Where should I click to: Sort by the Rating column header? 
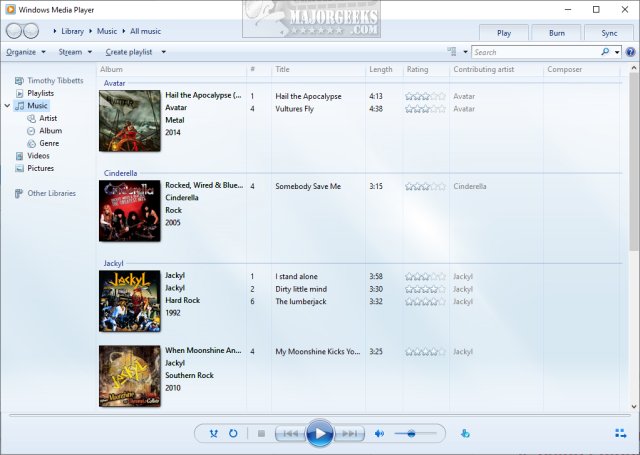click(427, 69)
